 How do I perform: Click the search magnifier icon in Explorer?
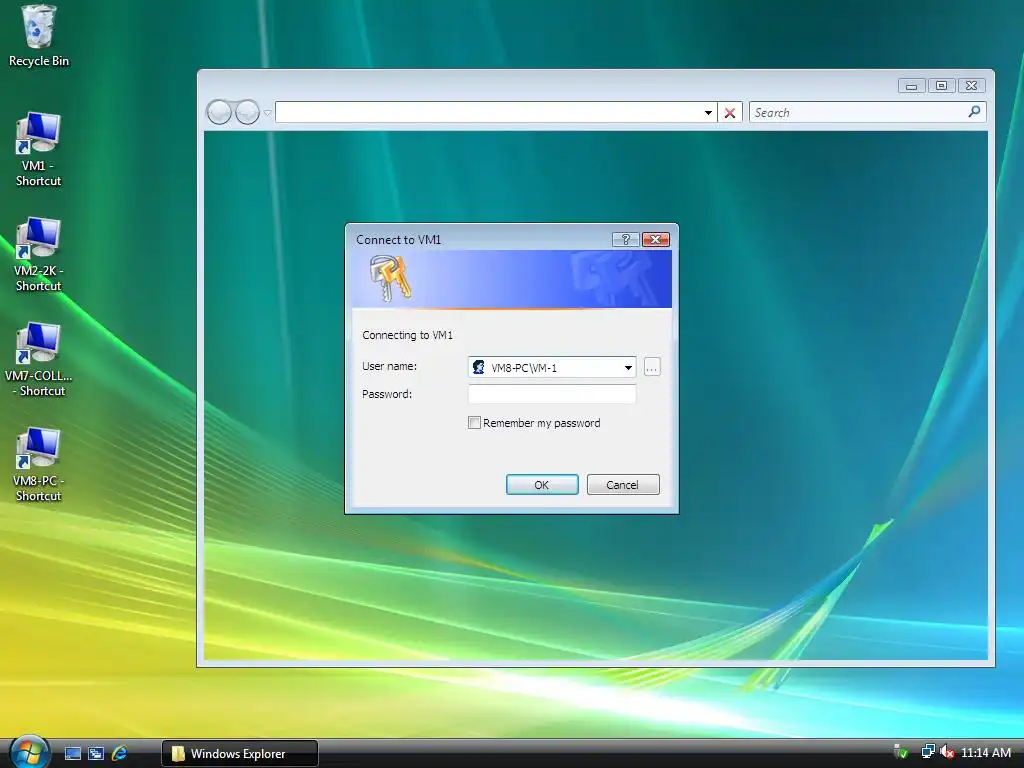point(974,112)
